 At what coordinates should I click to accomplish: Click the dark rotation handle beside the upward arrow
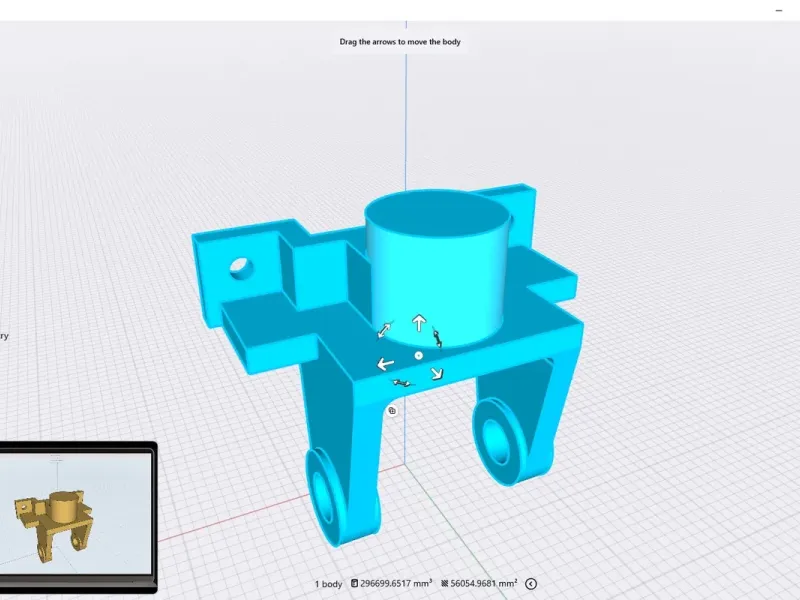tap(437, 337)
